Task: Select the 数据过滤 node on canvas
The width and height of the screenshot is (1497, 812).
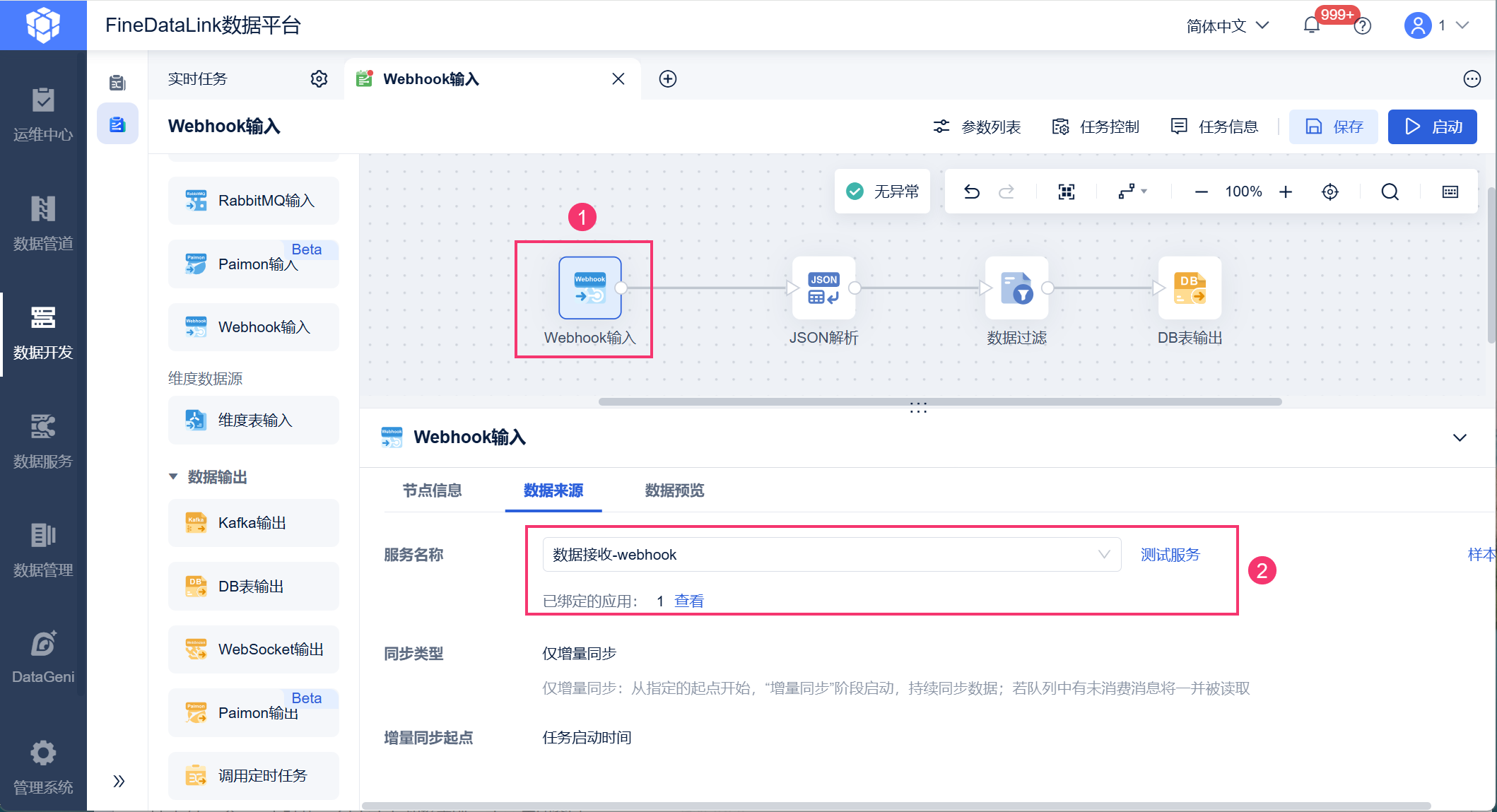Action: [1017, 288]
